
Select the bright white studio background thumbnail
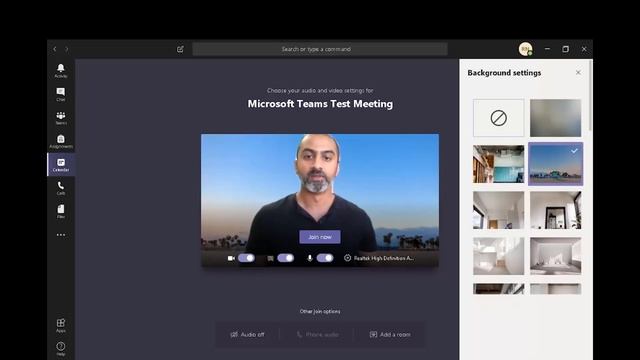pyautogui.click(x=498, y=256)
